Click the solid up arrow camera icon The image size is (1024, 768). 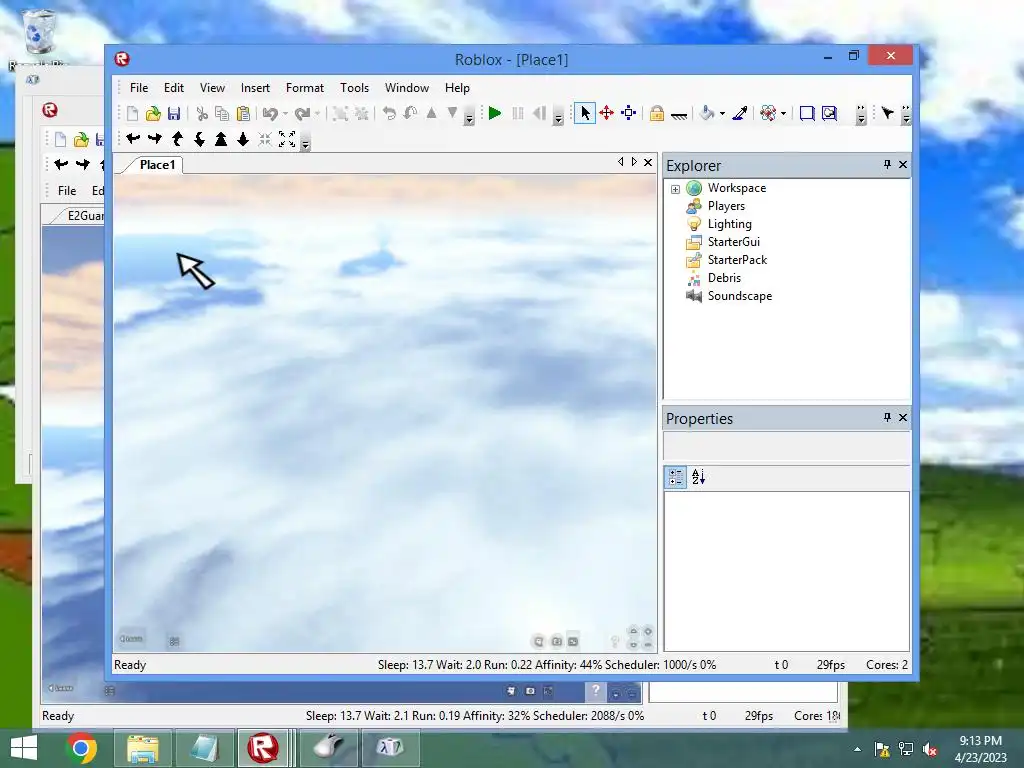(x=221, y=138)
